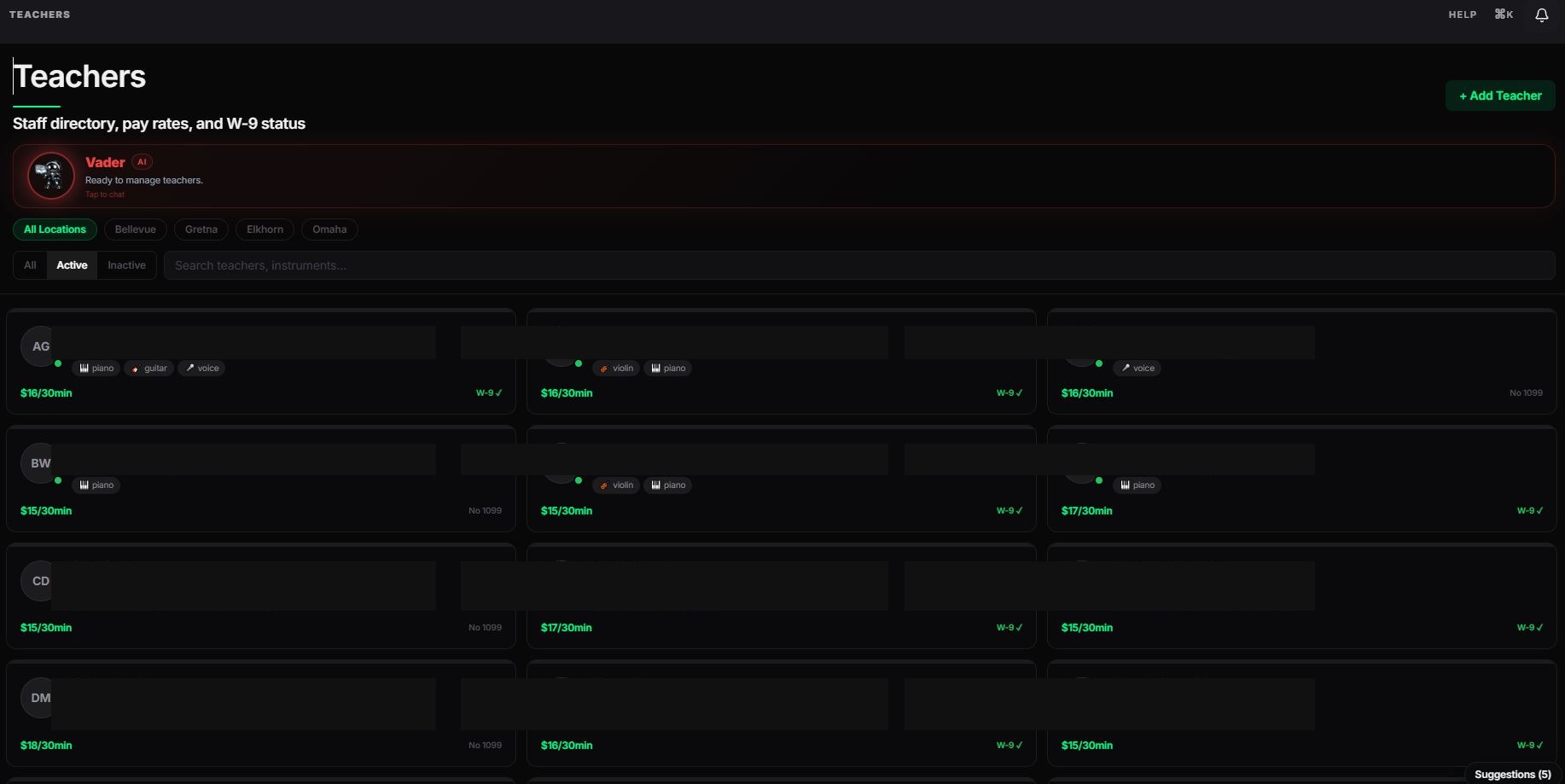Switch to the Inactive teachers tab
1565x784 pixels.
[x=126, y=265]
